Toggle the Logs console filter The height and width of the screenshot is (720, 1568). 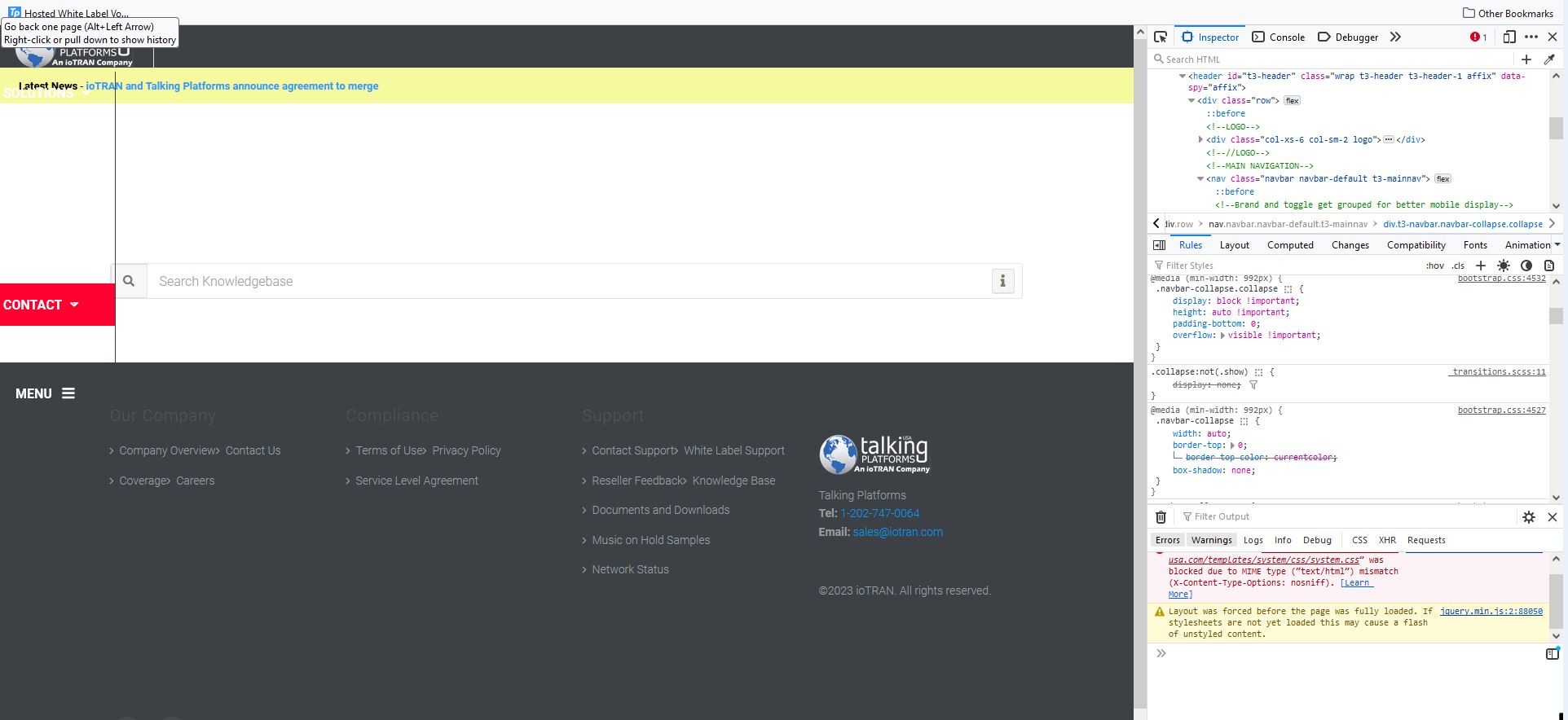coord(1253,540)
